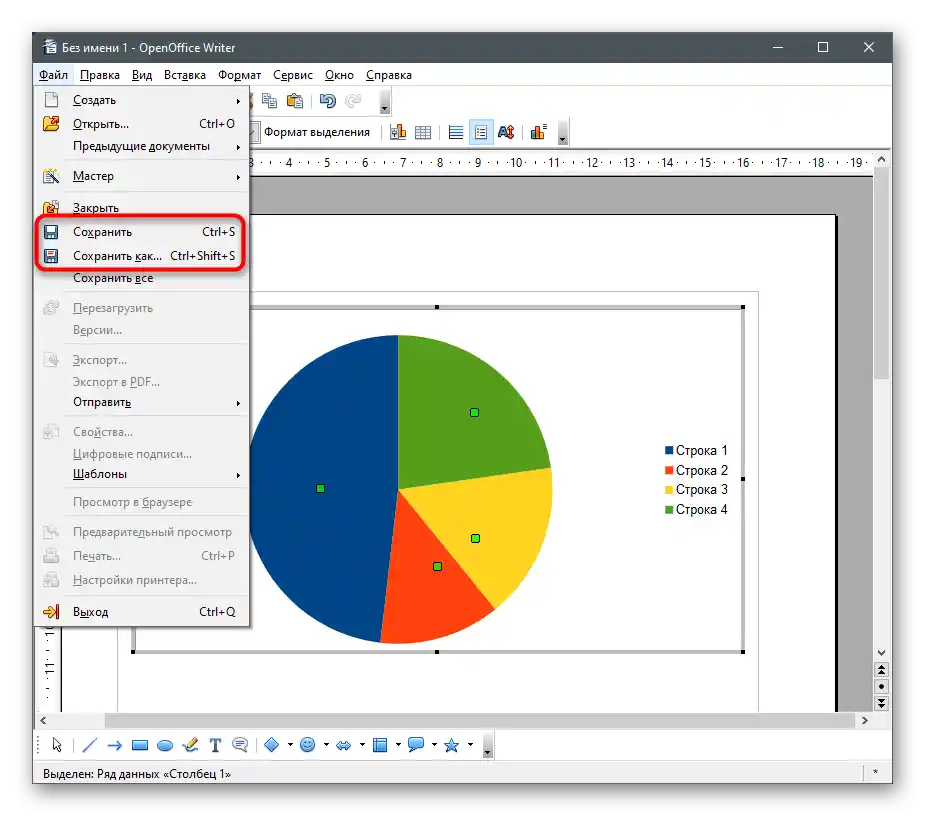The width and height of the screenshot is (925, 816).
Task: Click the exit icon beside Выход
Action: click(51, 612)
